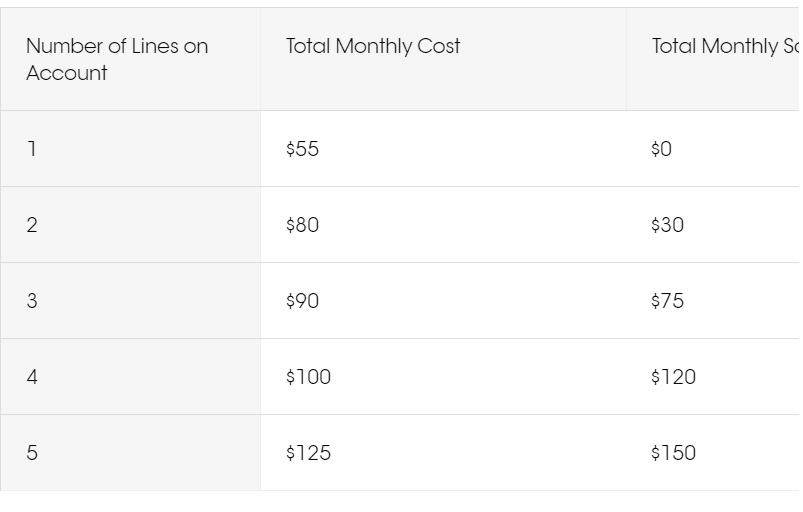Click the $100 monthly cost cell
Viewport: 803px width, 512px height.
pyautogui.click(x=443, y=377)
